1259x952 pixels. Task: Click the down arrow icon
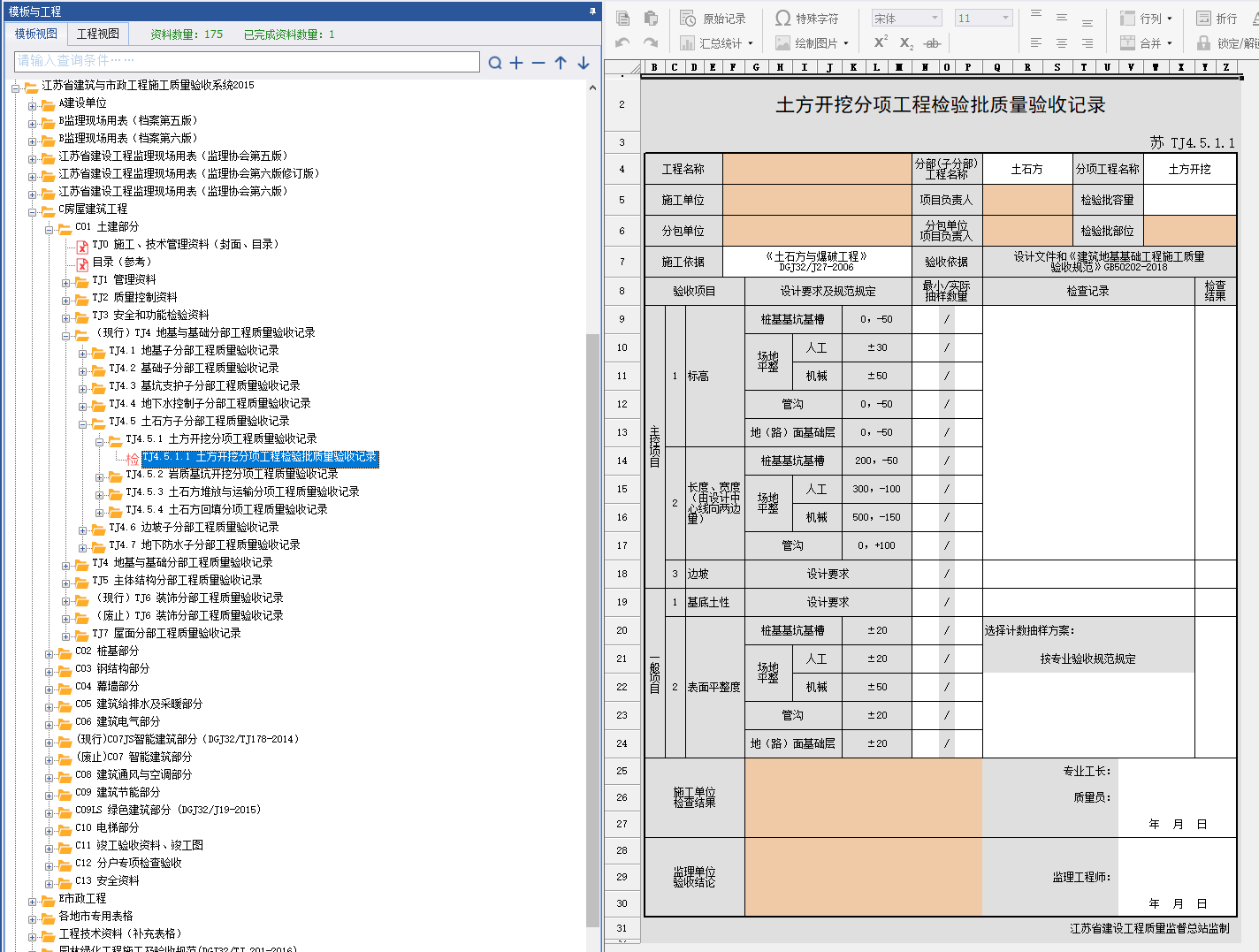[584, 63]
